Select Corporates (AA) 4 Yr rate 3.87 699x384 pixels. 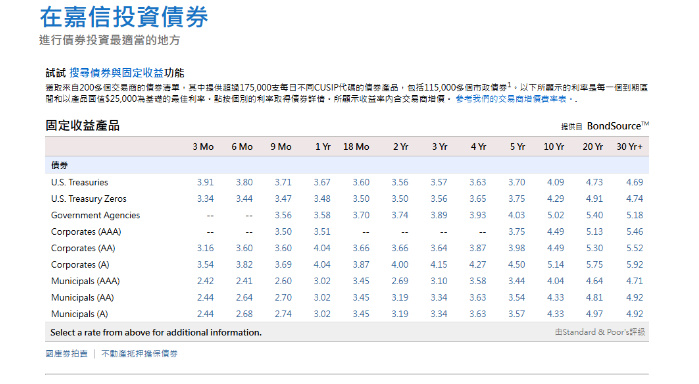click(477, 248)
